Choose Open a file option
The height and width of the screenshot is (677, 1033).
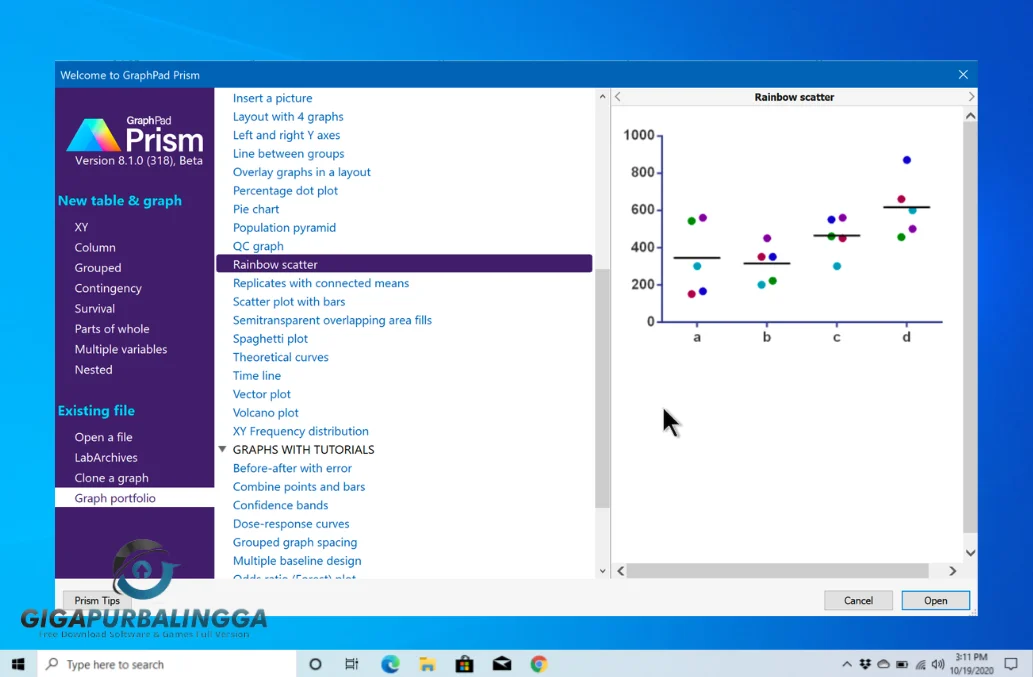(103, 437)
